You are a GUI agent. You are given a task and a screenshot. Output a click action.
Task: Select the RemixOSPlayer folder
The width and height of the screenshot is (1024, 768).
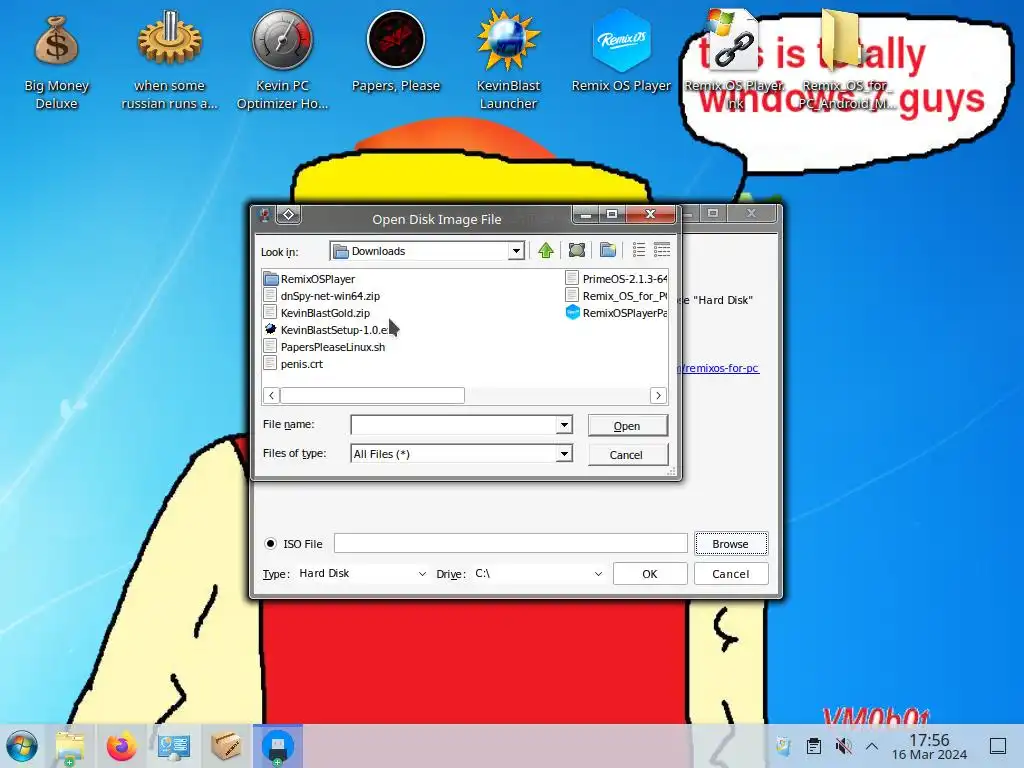click(x=310, y=279)
